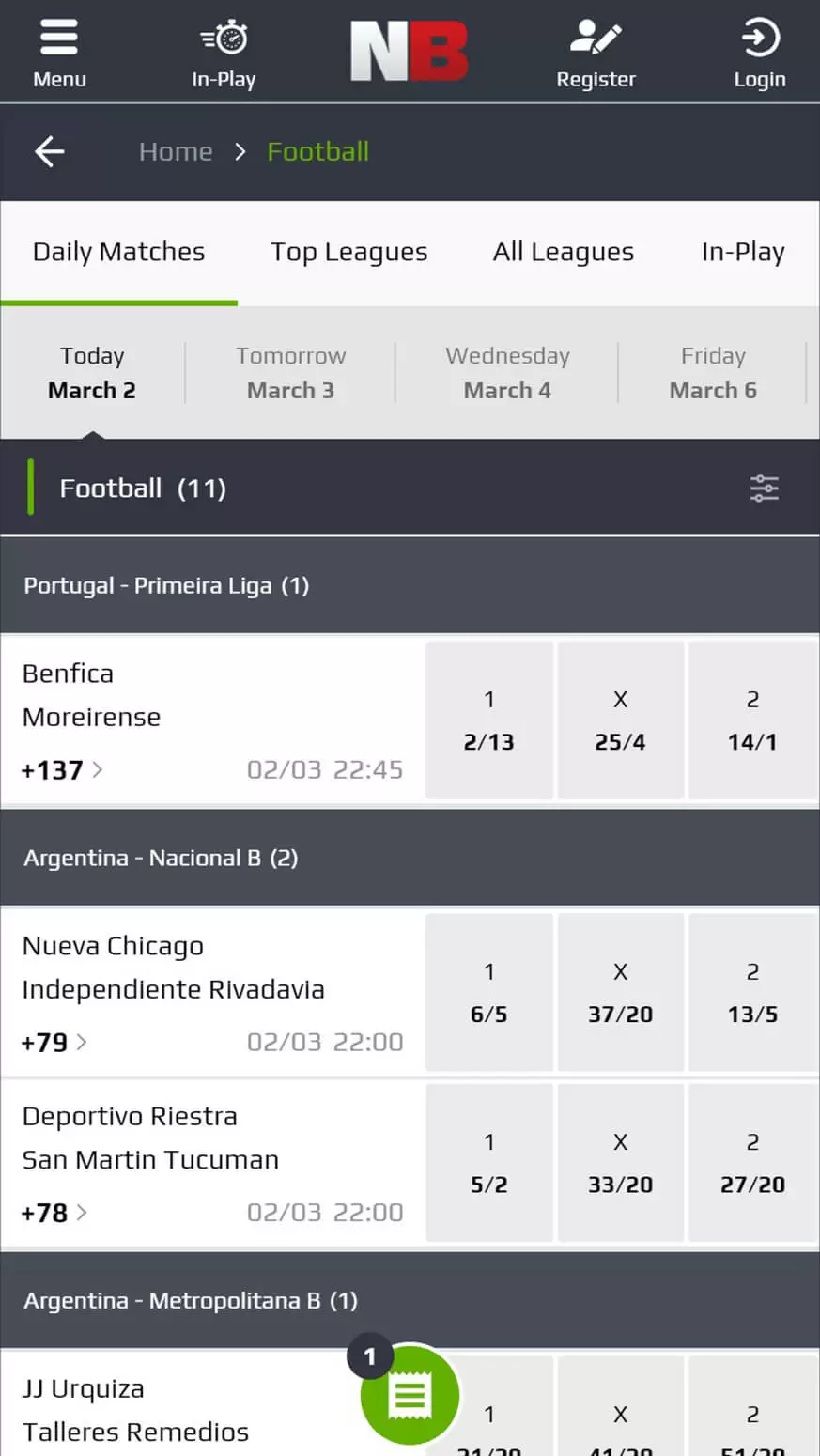Screen dimensions: 820x1456
Task: Switch to Top Leagues tab
Action: [348, 252]
